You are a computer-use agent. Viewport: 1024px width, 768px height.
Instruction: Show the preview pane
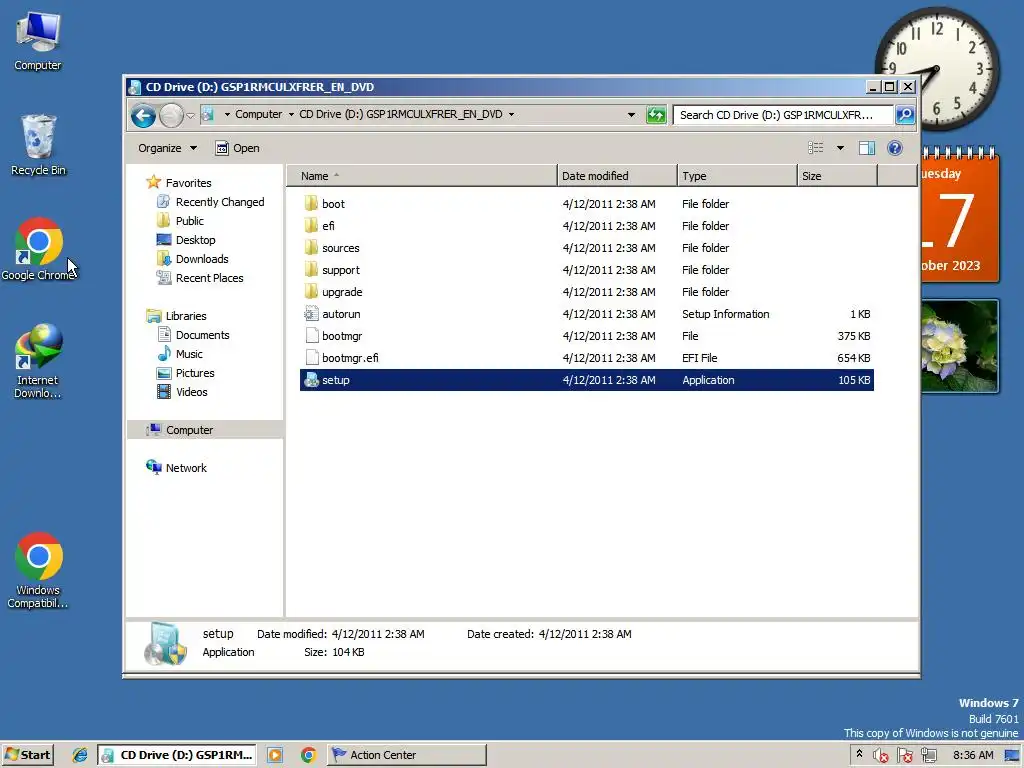867,148
